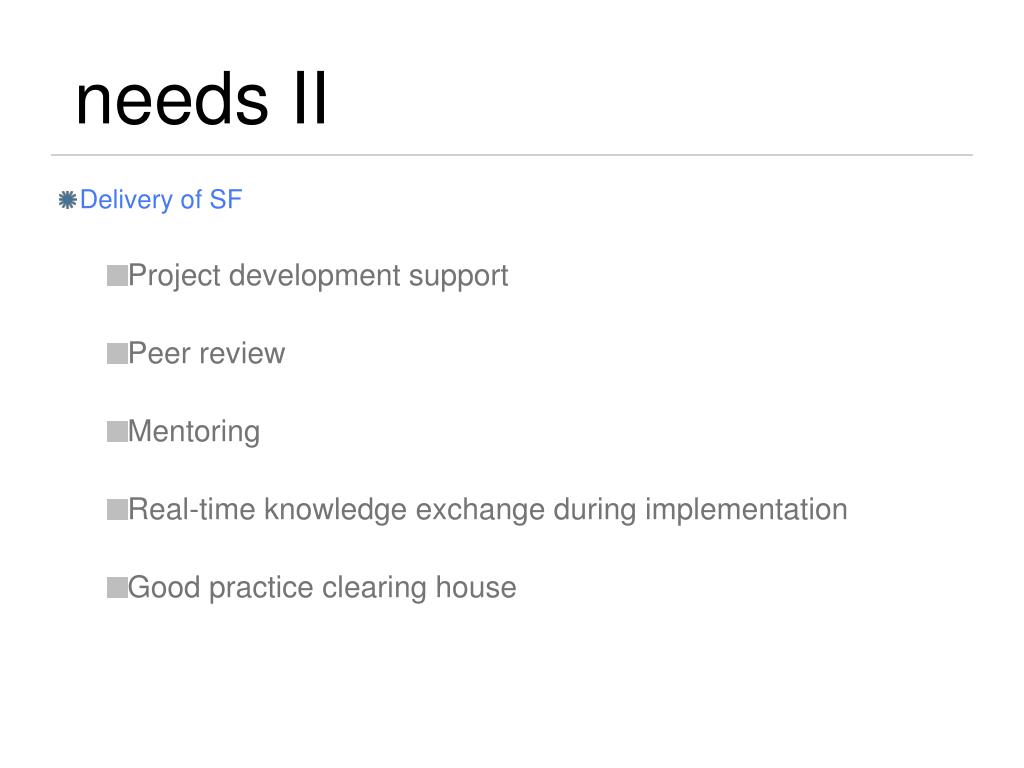Click the horizontal divider line under the title
Viewport: 1024px width, 768px height.
pyautogui.click(x=512, y=155)
